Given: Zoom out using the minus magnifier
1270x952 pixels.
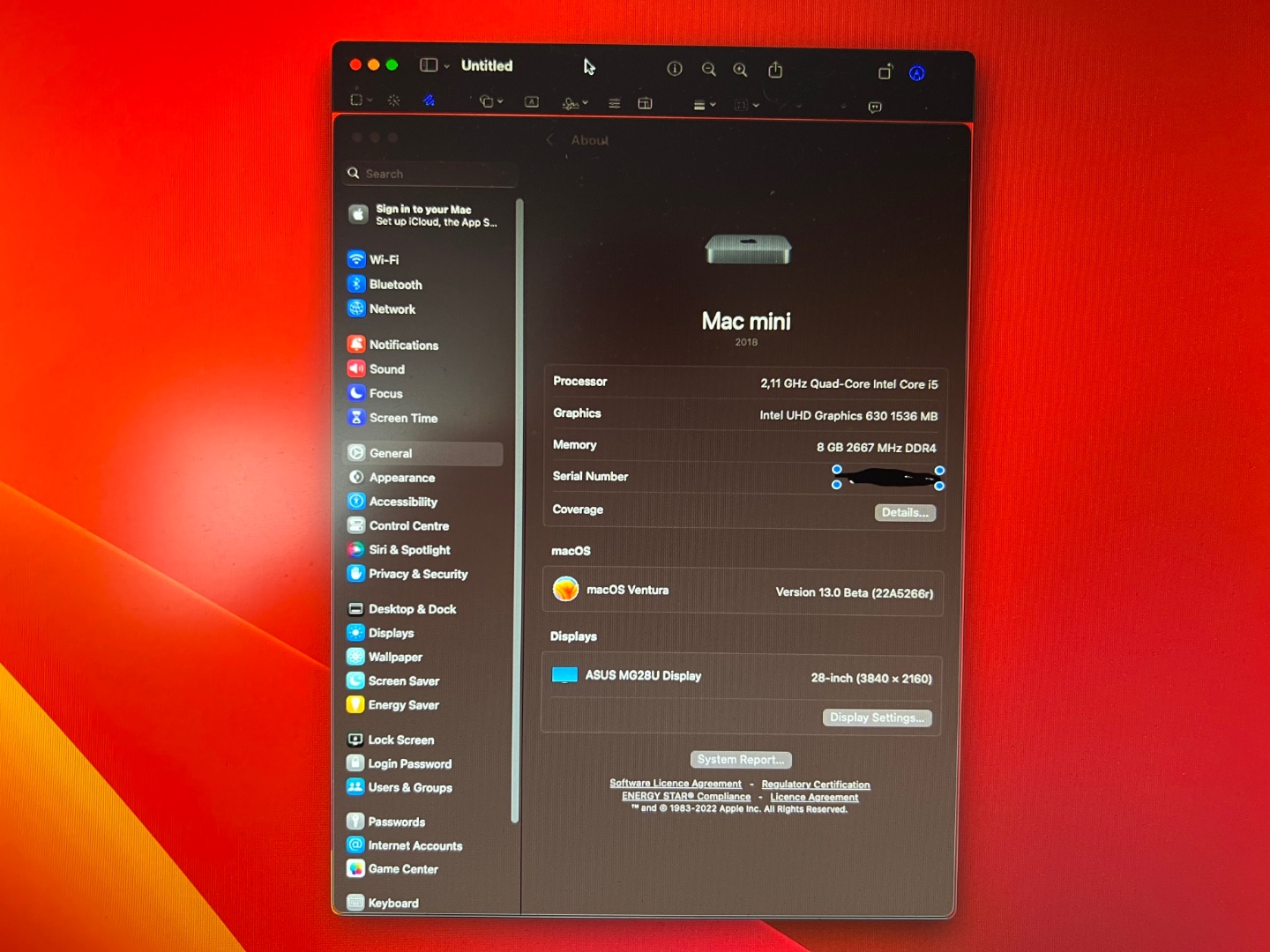Looking at the screenshot, I should pyautogui.click(x=708, y=70).
